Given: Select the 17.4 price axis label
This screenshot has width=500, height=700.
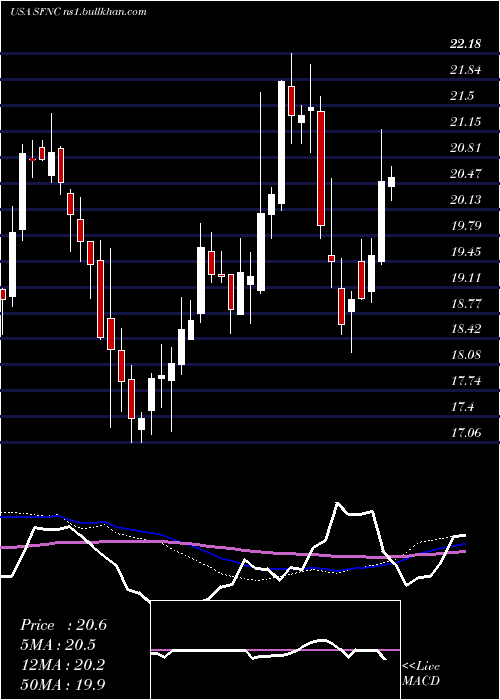Looking at the screenshot, I should click(x=462, y=407).
